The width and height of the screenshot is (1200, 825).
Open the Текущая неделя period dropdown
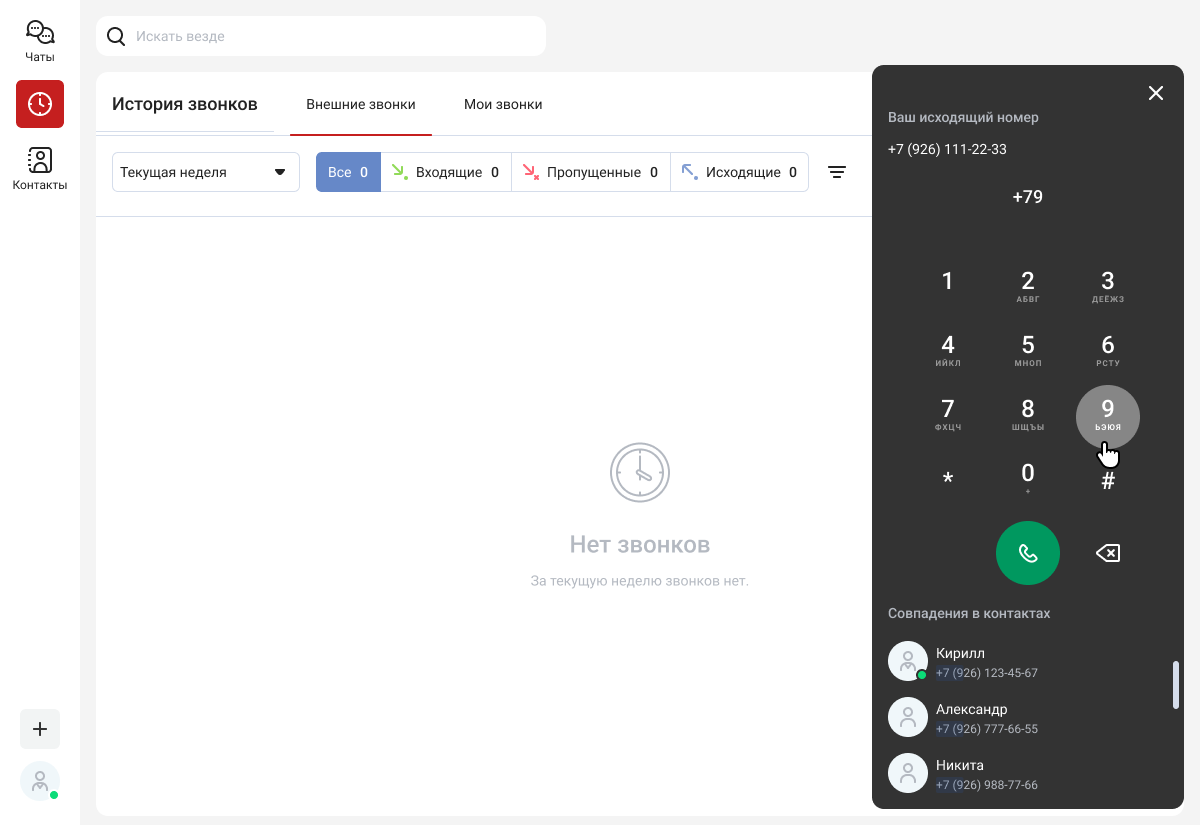coord(206,172)
